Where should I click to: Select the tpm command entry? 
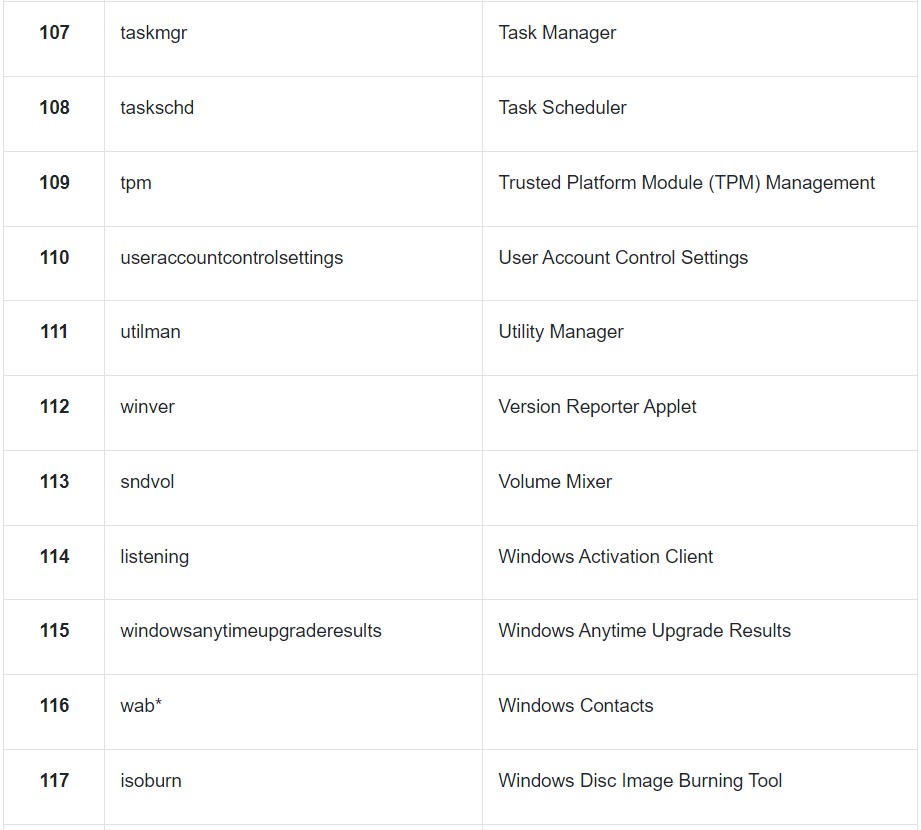pos(136,183)
